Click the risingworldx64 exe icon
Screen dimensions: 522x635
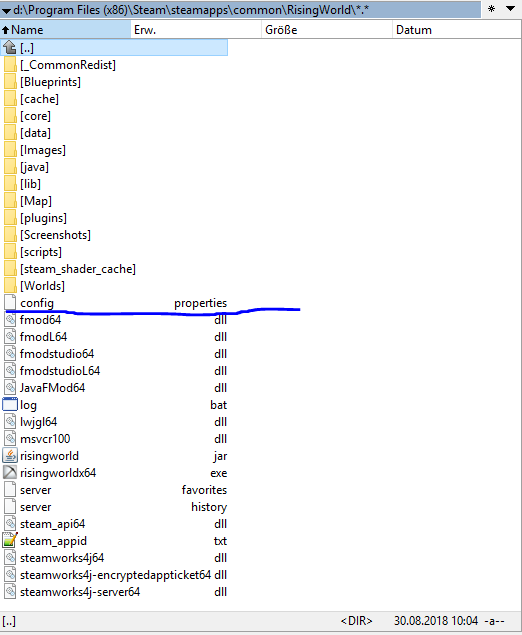click(10, 473)
